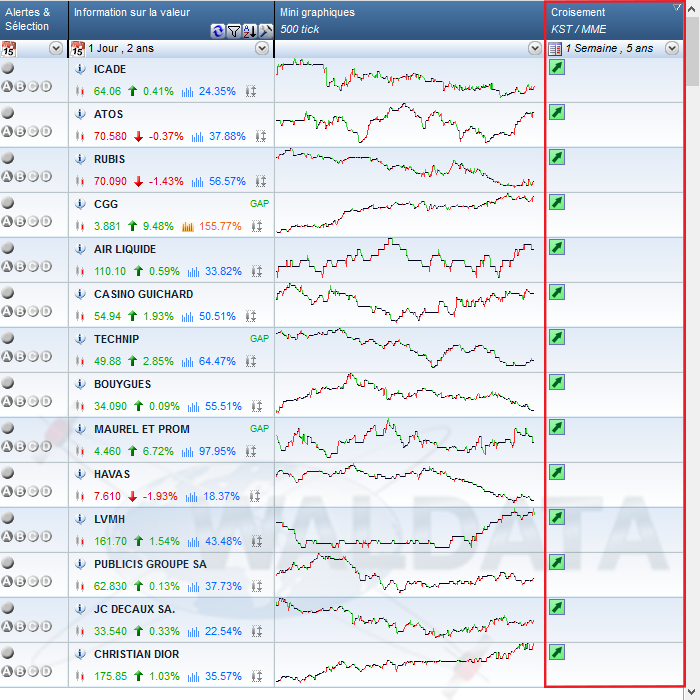
Task: Click the green crossing arrow for CHRISTIAN DIOR
Action: 557,652
